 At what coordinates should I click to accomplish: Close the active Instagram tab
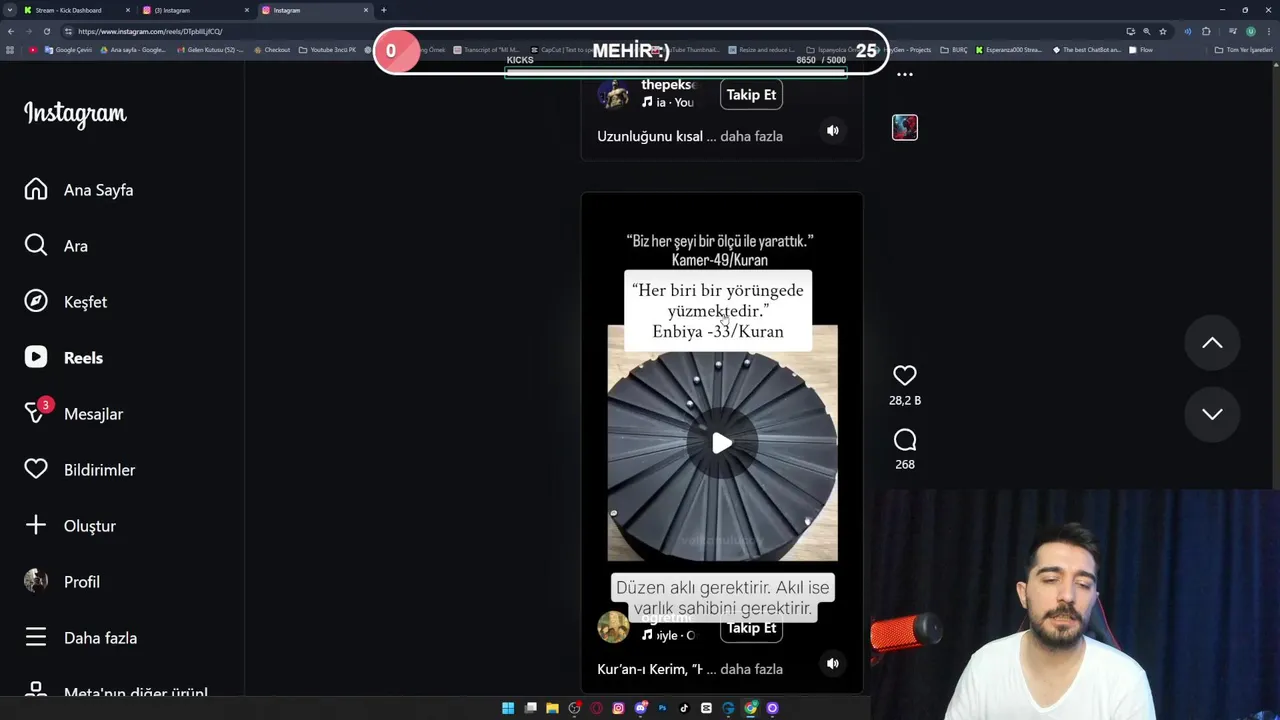pyautogui.click(x=366, y=10)
